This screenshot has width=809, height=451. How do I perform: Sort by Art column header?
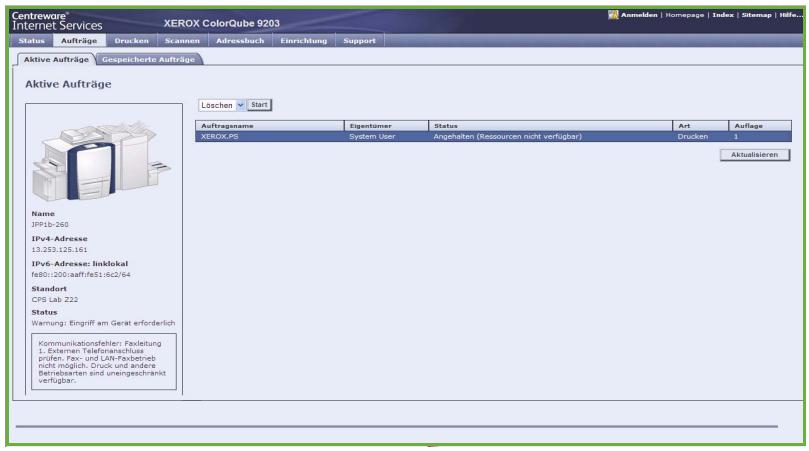[x=701, y=125]
